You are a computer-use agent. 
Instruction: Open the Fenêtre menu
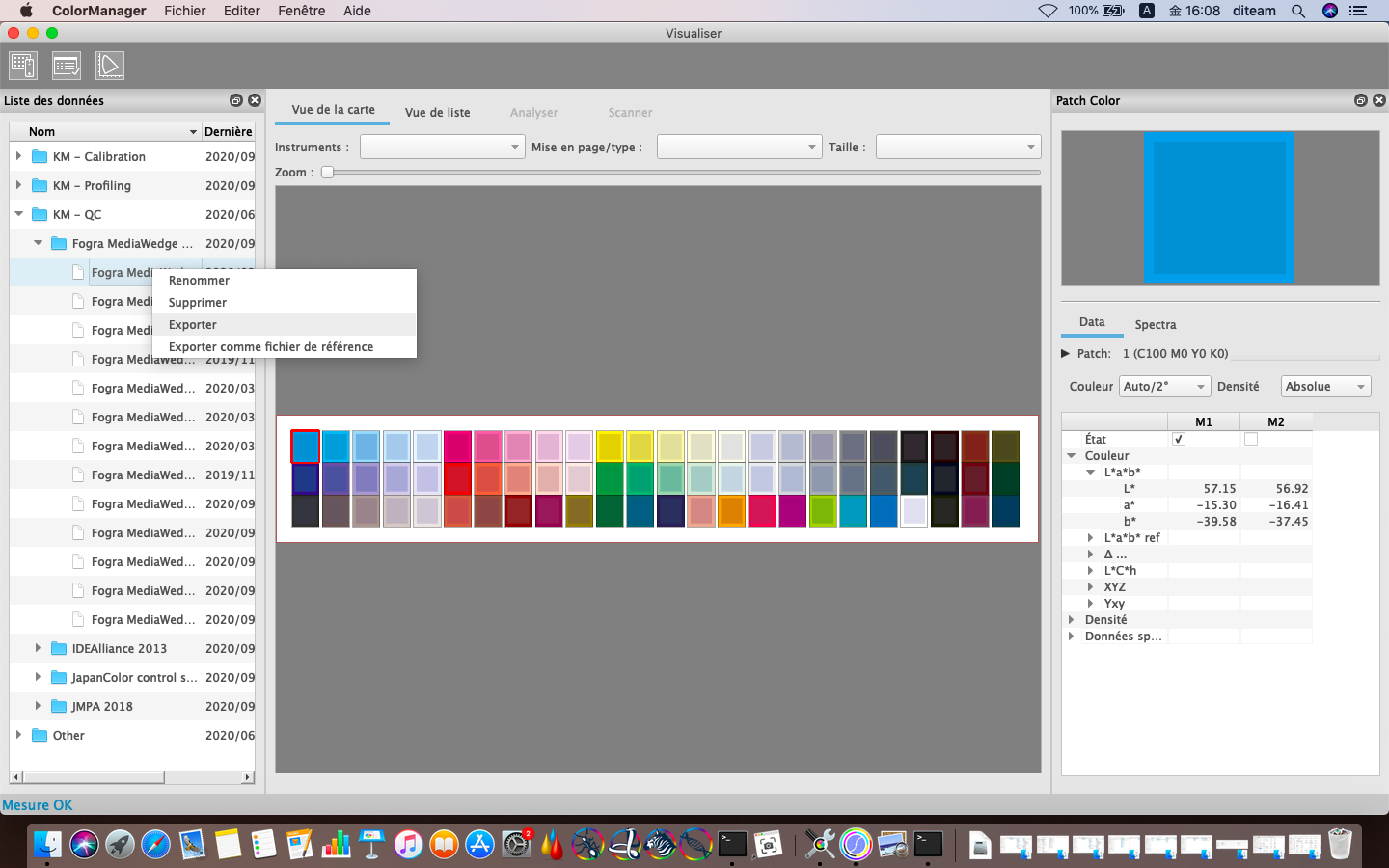click(302, 11)
